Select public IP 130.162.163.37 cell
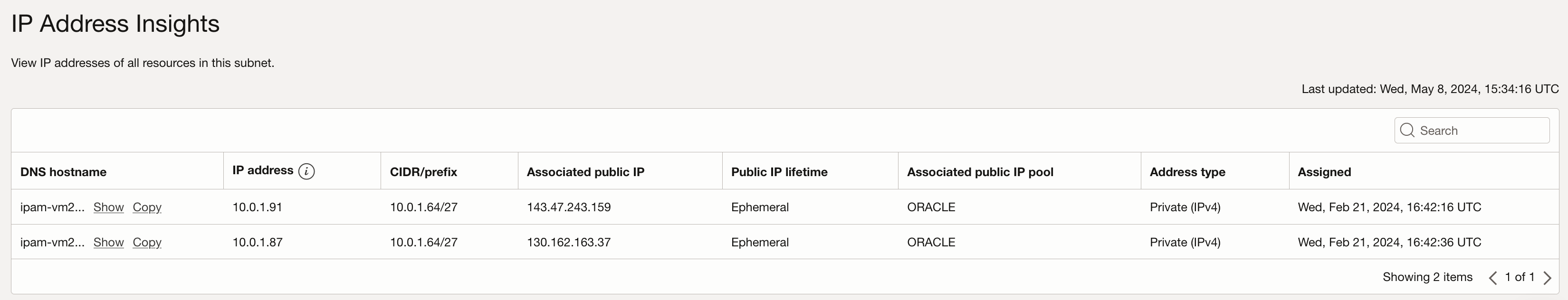Viewport: 1568px width, 300px height. [x=569, y=242]
